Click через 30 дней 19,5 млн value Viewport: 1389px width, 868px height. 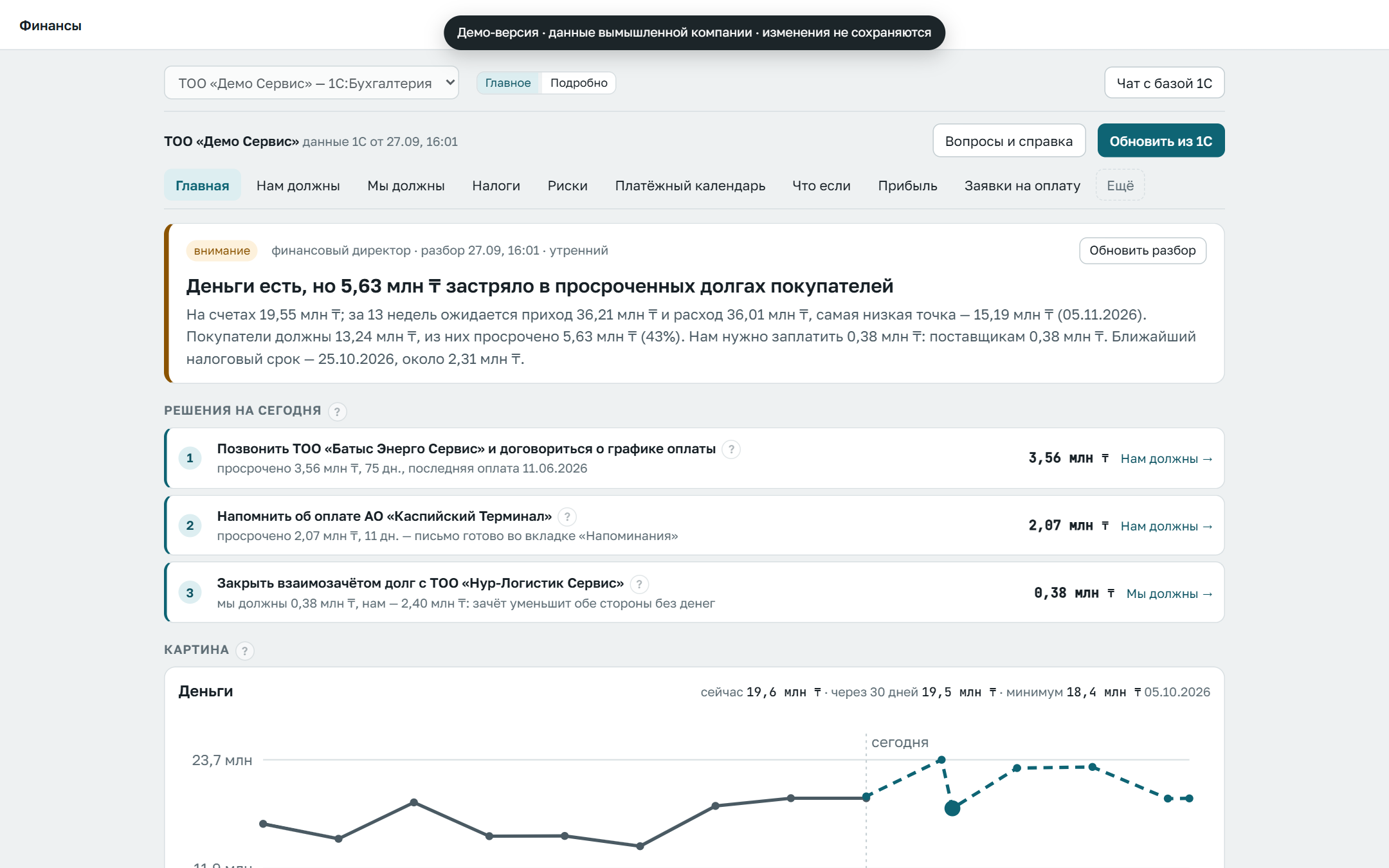tap(914, 692)
